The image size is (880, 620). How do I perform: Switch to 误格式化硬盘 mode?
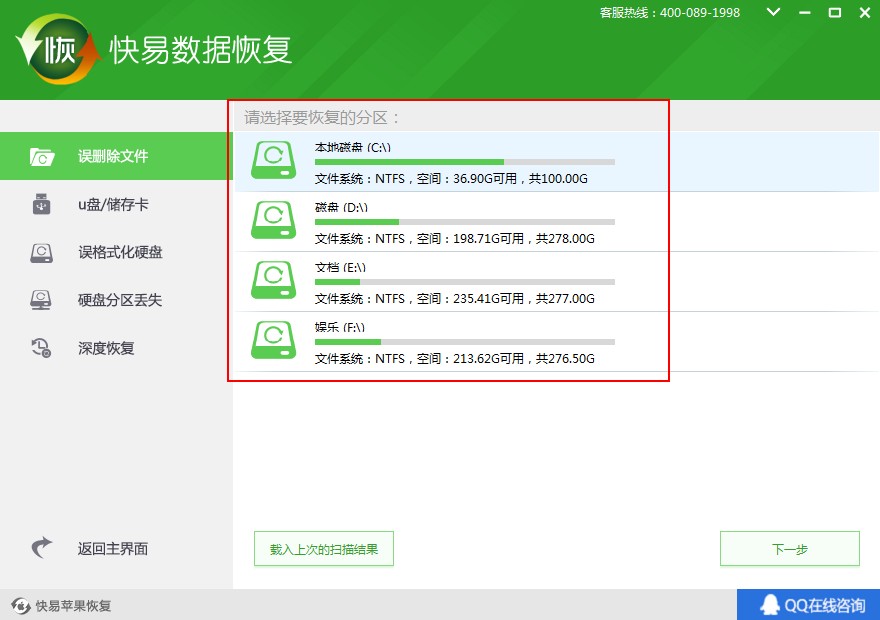pyautogui.click(x=120, y=252)
